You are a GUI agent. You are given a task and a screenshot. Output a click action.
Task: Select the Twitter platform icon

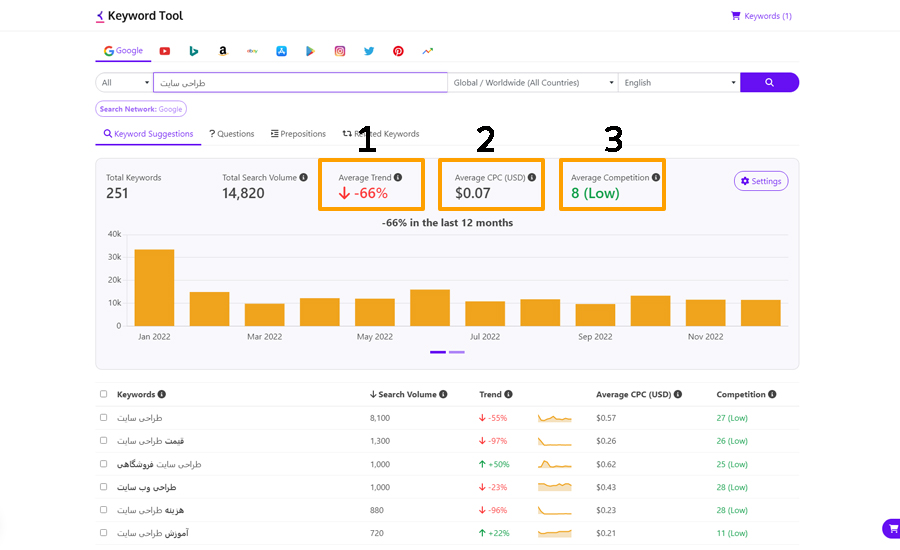(369, 51)
